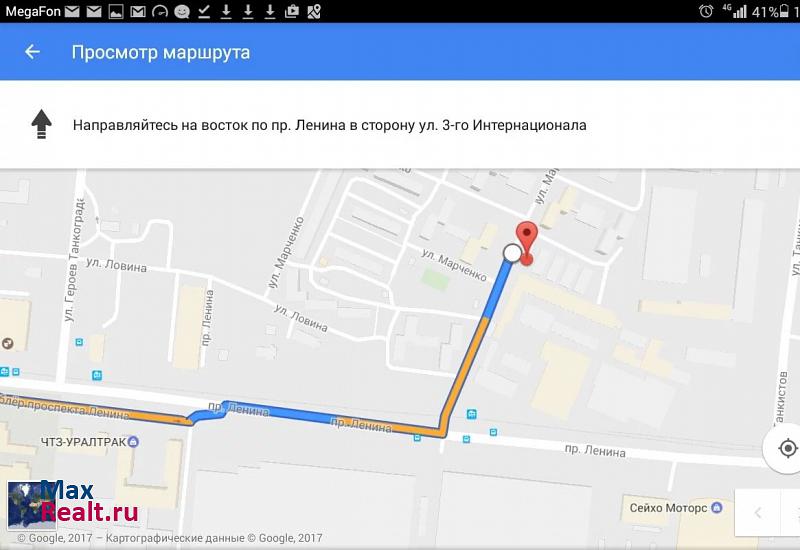Image resolution: width=800 pixels, height=550 pixels.
Task: Open the alarm icon in status bar
Action: pos(706,11)
